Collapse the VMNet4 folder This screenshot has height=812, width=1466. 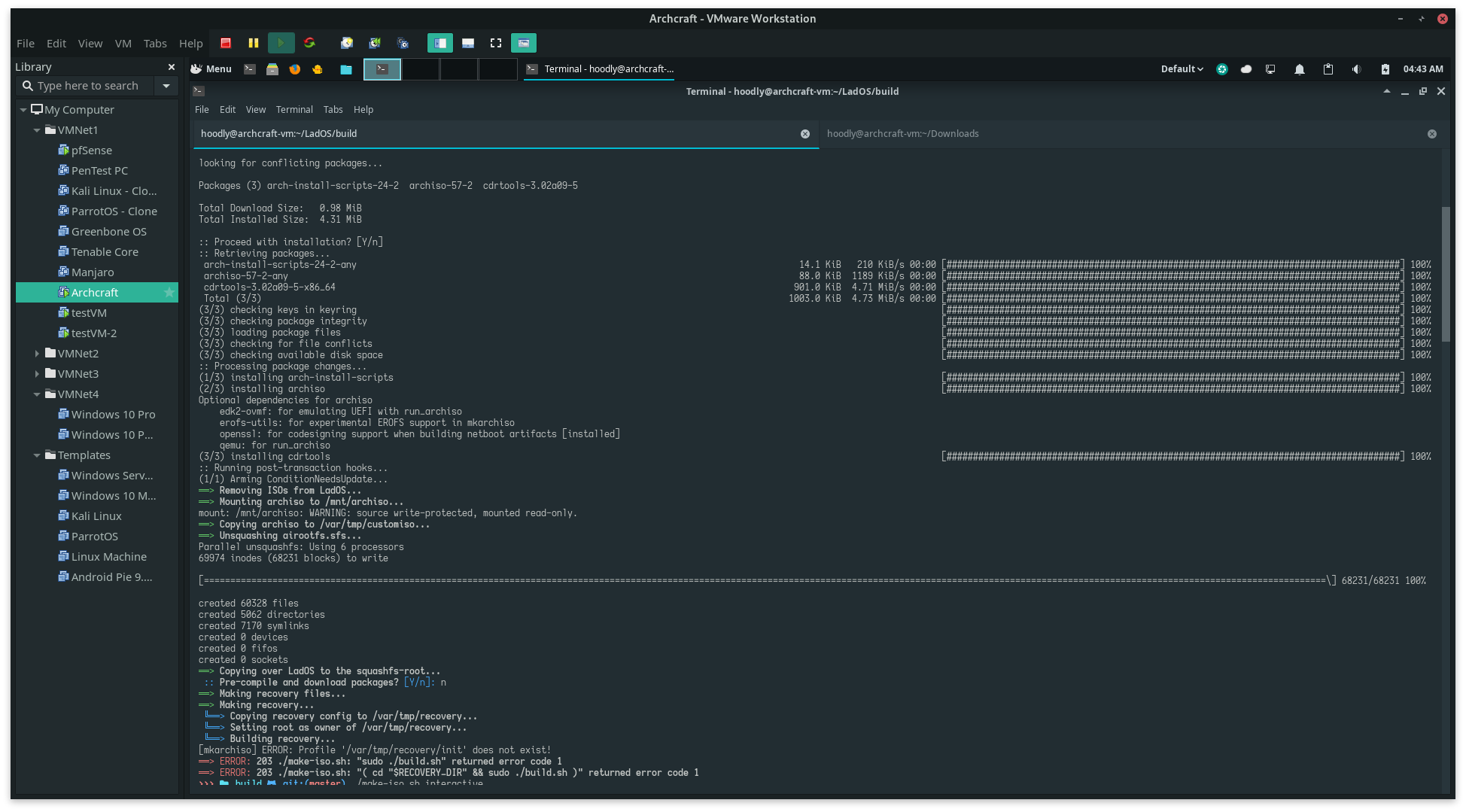tap(37, 394)
